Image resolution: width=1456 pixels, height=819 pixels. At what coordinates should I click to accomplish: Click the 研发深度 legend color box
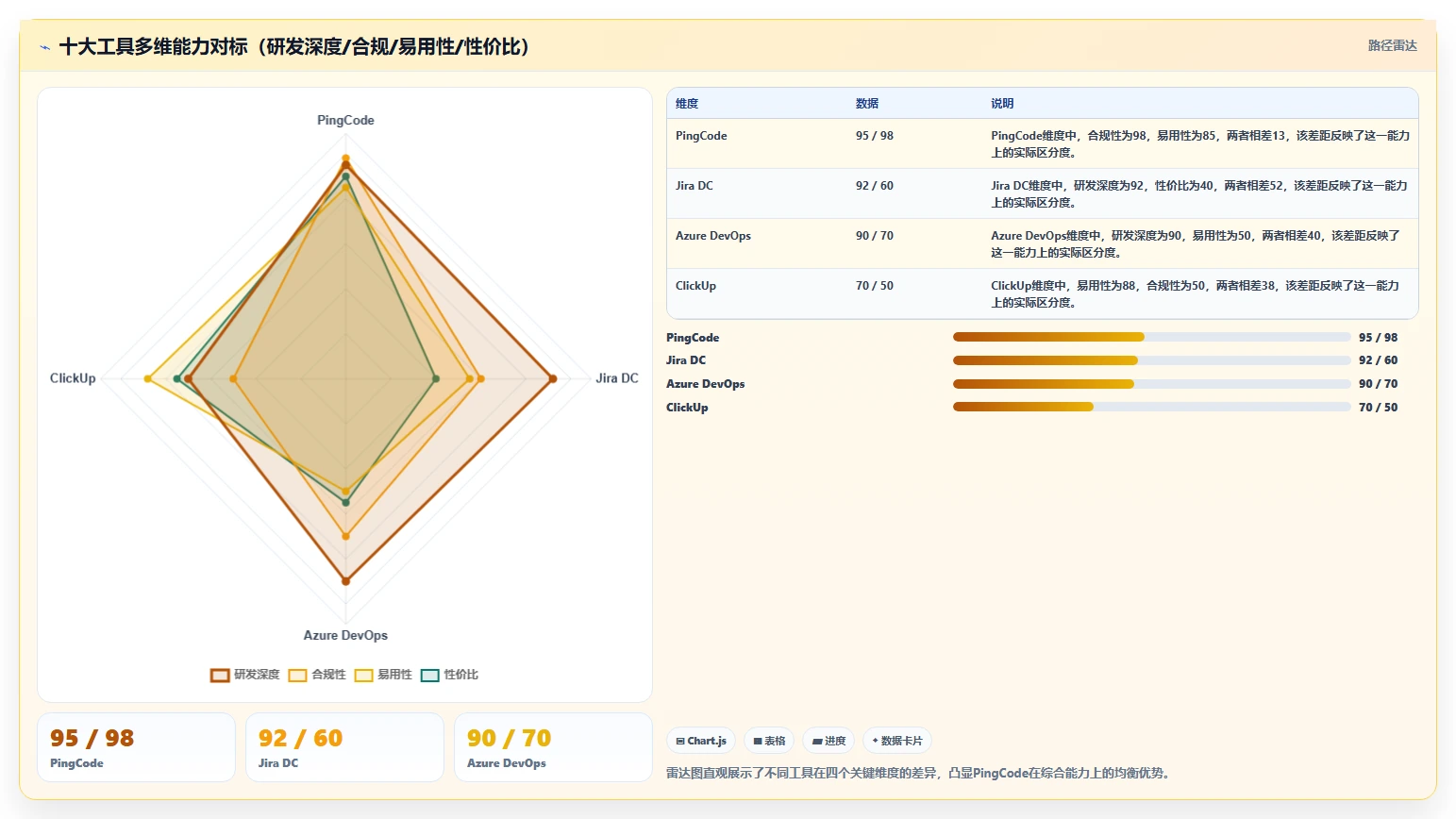pos(220,675)
